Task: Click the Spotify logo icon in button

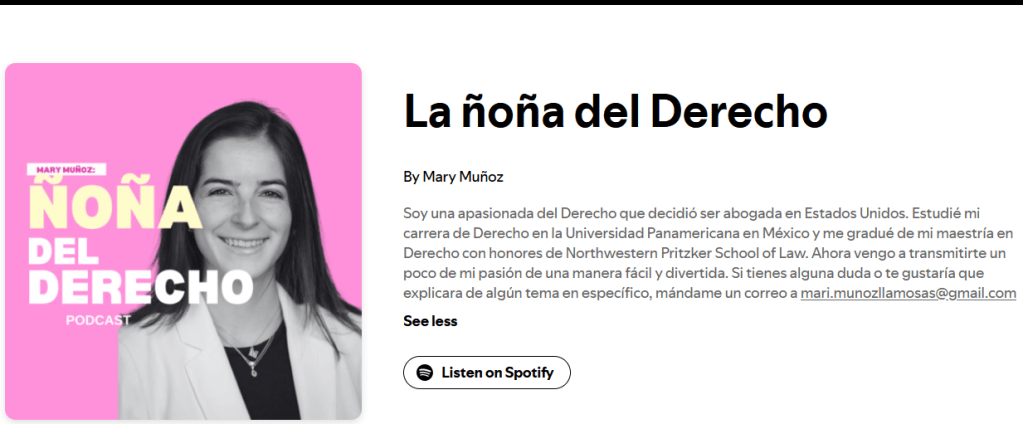Action: (x=425, y=372)
